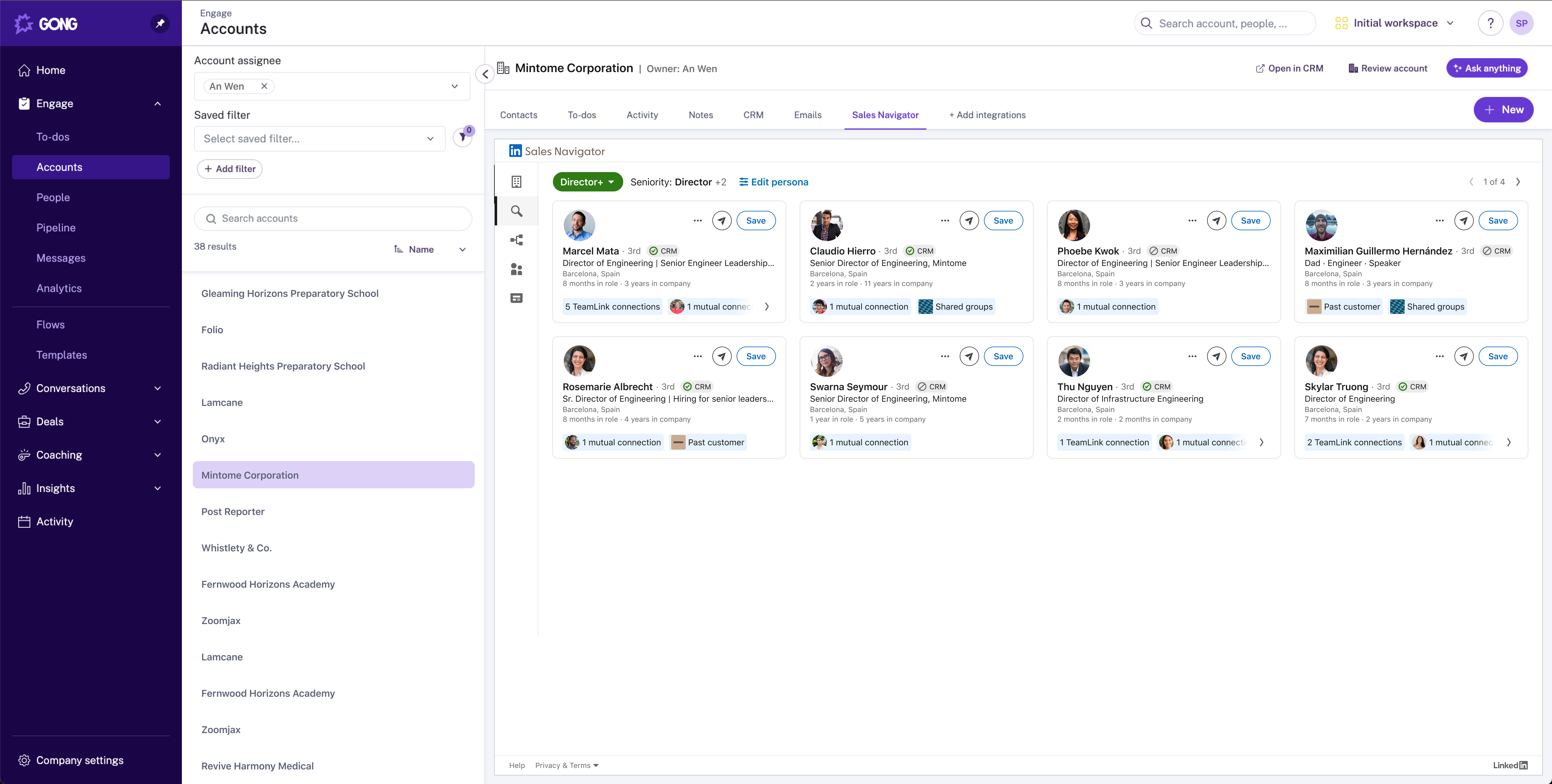Click Ask anything button
The height and width of the screenshot is (784, 1552).
point(1486,68)
